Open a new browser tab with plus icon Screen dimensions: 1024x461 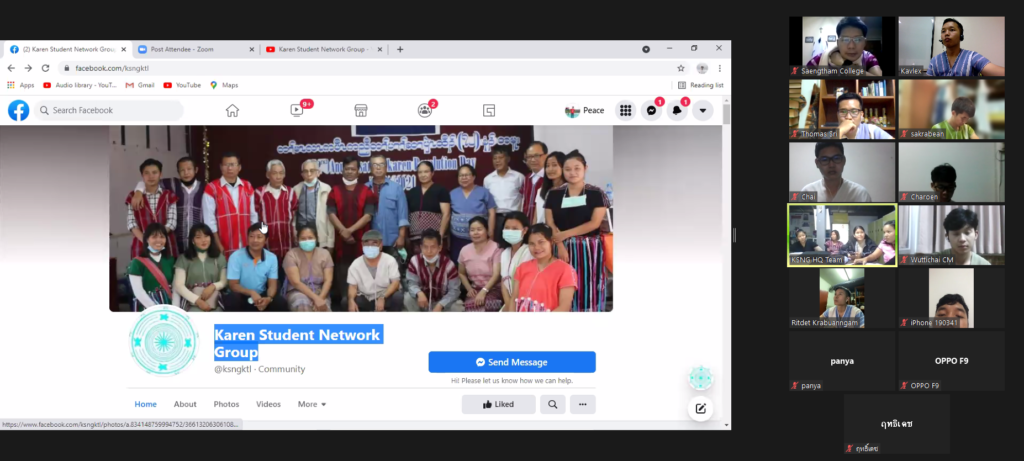[400, 49]
